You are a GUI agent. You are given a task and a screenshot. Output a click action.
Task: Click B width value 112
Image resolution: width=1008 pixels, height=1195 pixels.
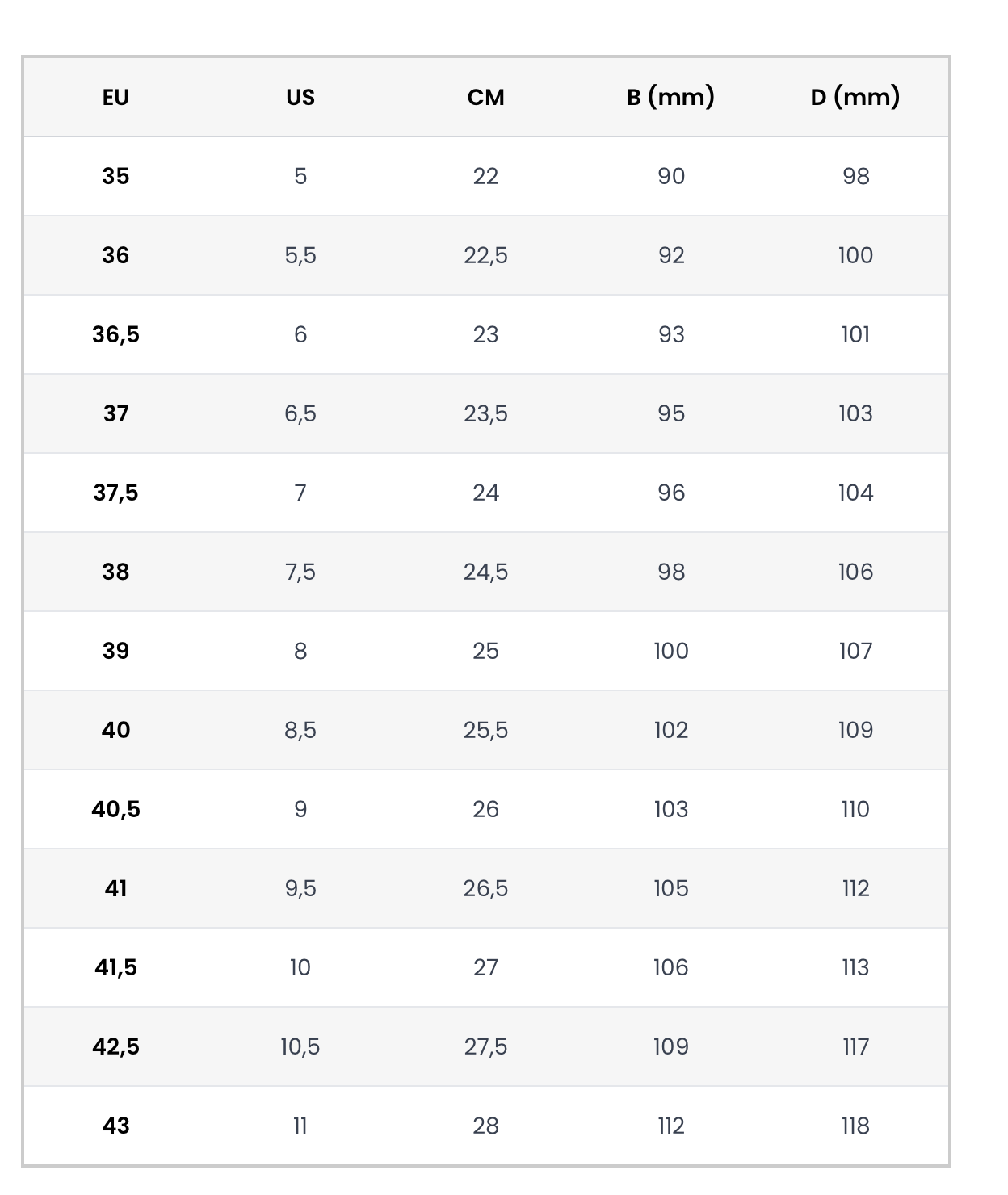pyautogui.click(x=670, y=1126)
